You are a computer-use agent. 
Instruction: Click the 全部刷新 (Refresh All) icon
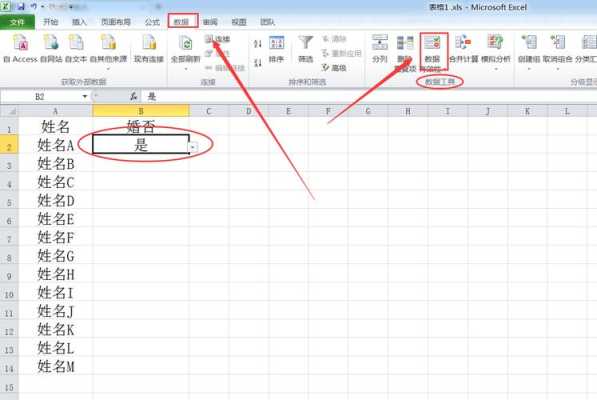click(x=185, y=51)
